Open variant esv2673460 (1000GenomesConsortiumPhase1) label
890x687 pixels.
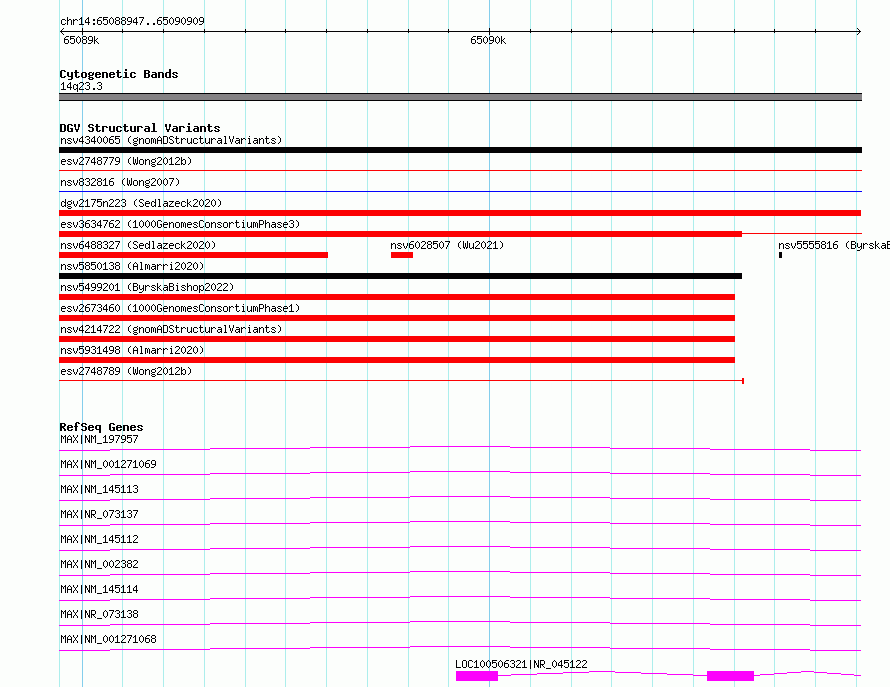point(180,308)
